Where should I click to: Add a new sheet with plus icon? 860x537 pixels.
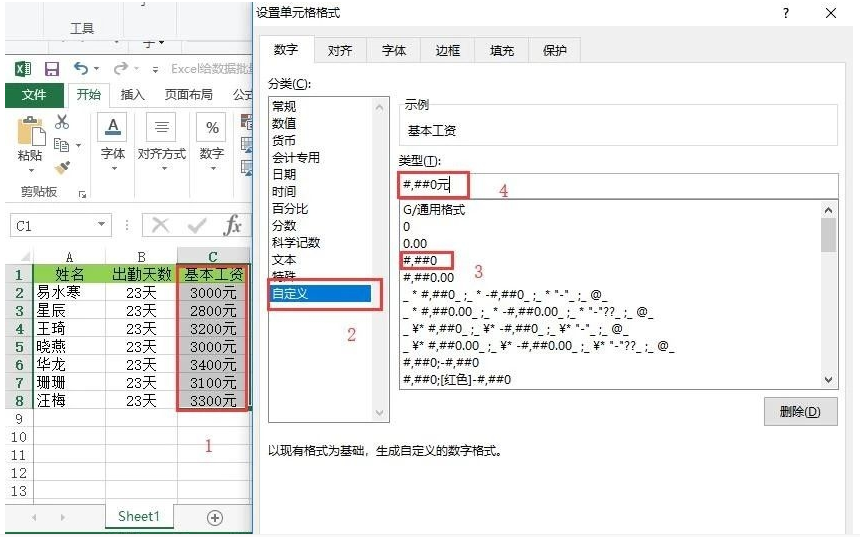(x=214, y=517)
